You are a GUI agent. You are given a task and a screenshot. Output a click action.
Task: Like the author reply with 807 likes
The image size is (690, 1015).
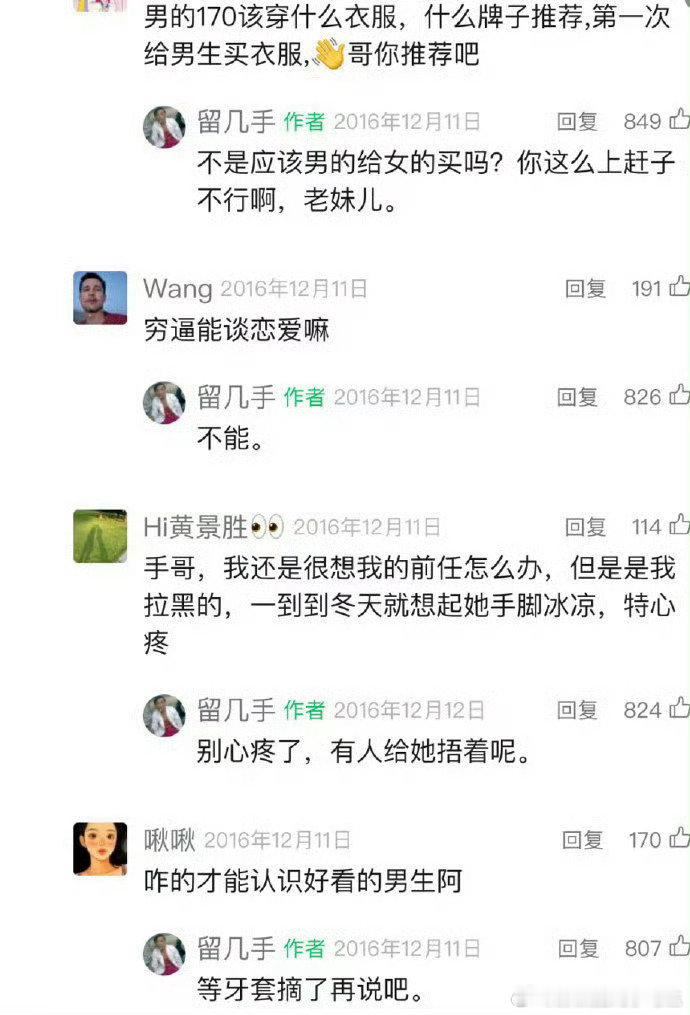pos(678,947)
